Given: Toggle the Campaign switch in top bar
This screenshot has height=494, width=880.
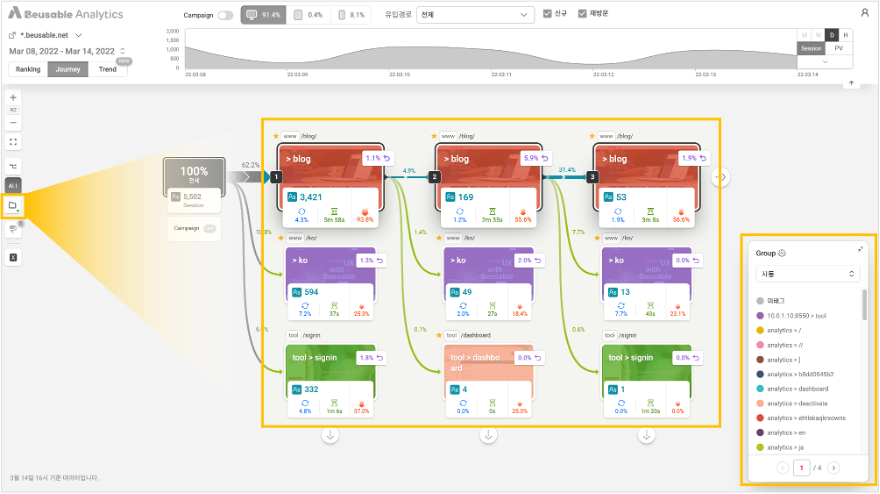Looking at the screenshot, I should coord(225,15).
